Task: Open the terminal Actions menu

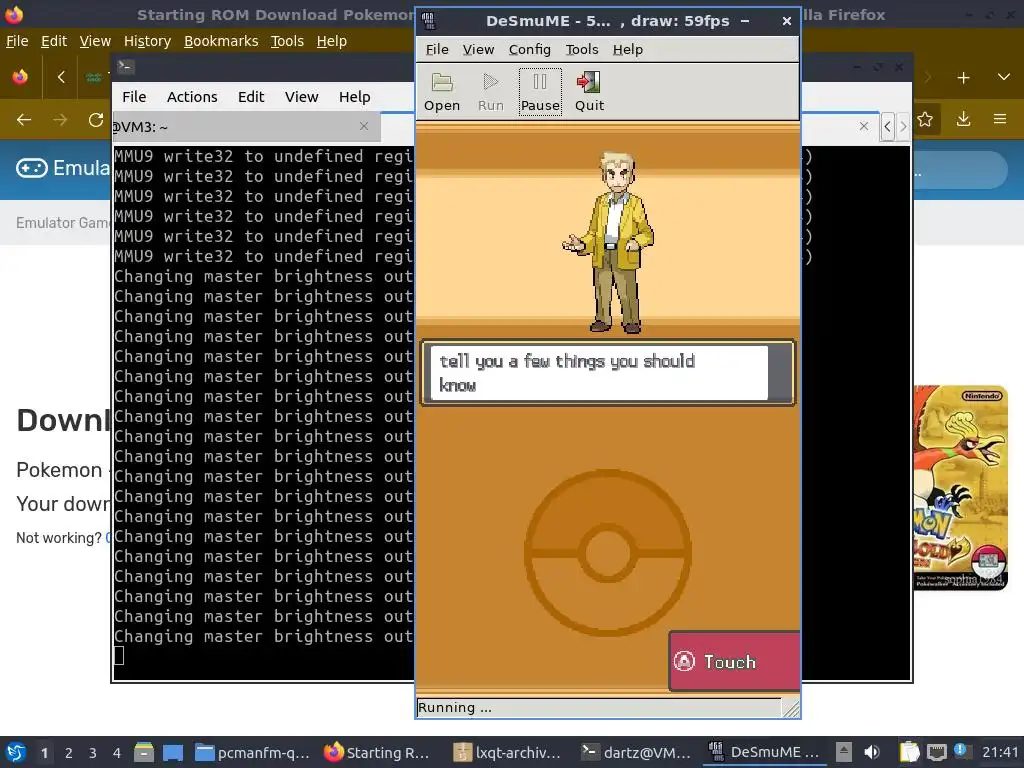Action: 192,97
